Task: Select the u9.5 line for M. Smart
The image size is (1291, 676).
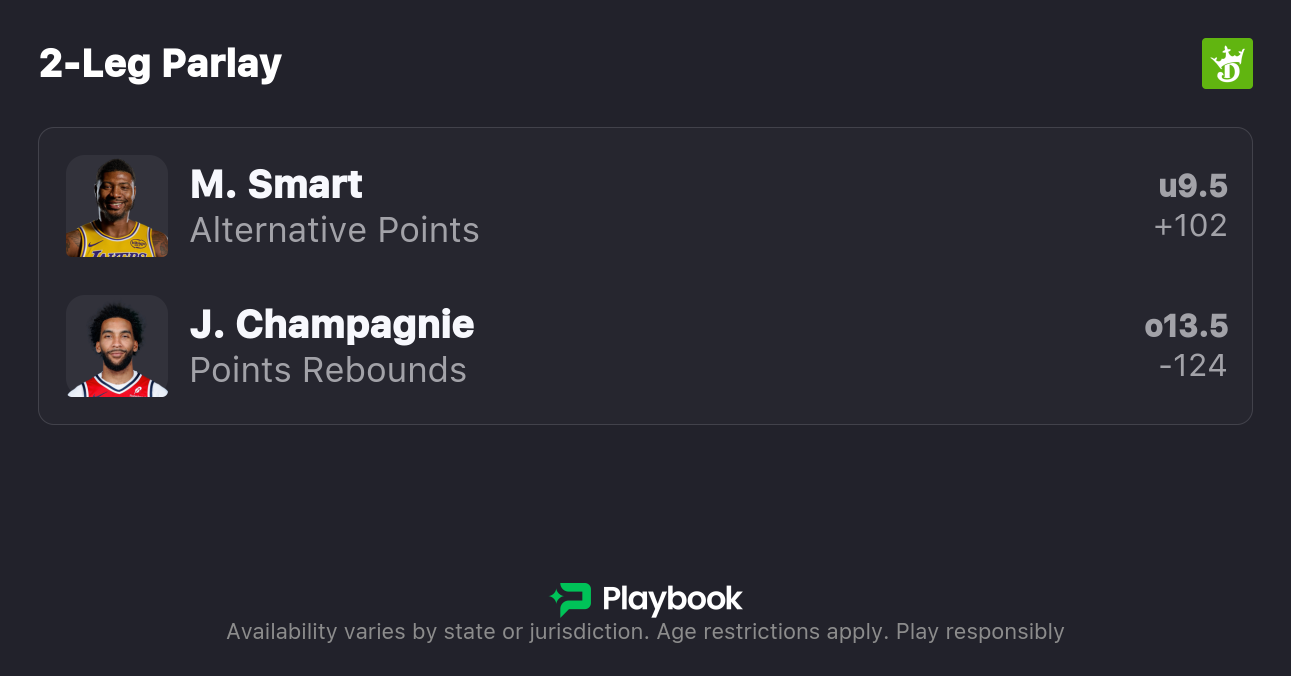Action: click(x=1192, y=186)
